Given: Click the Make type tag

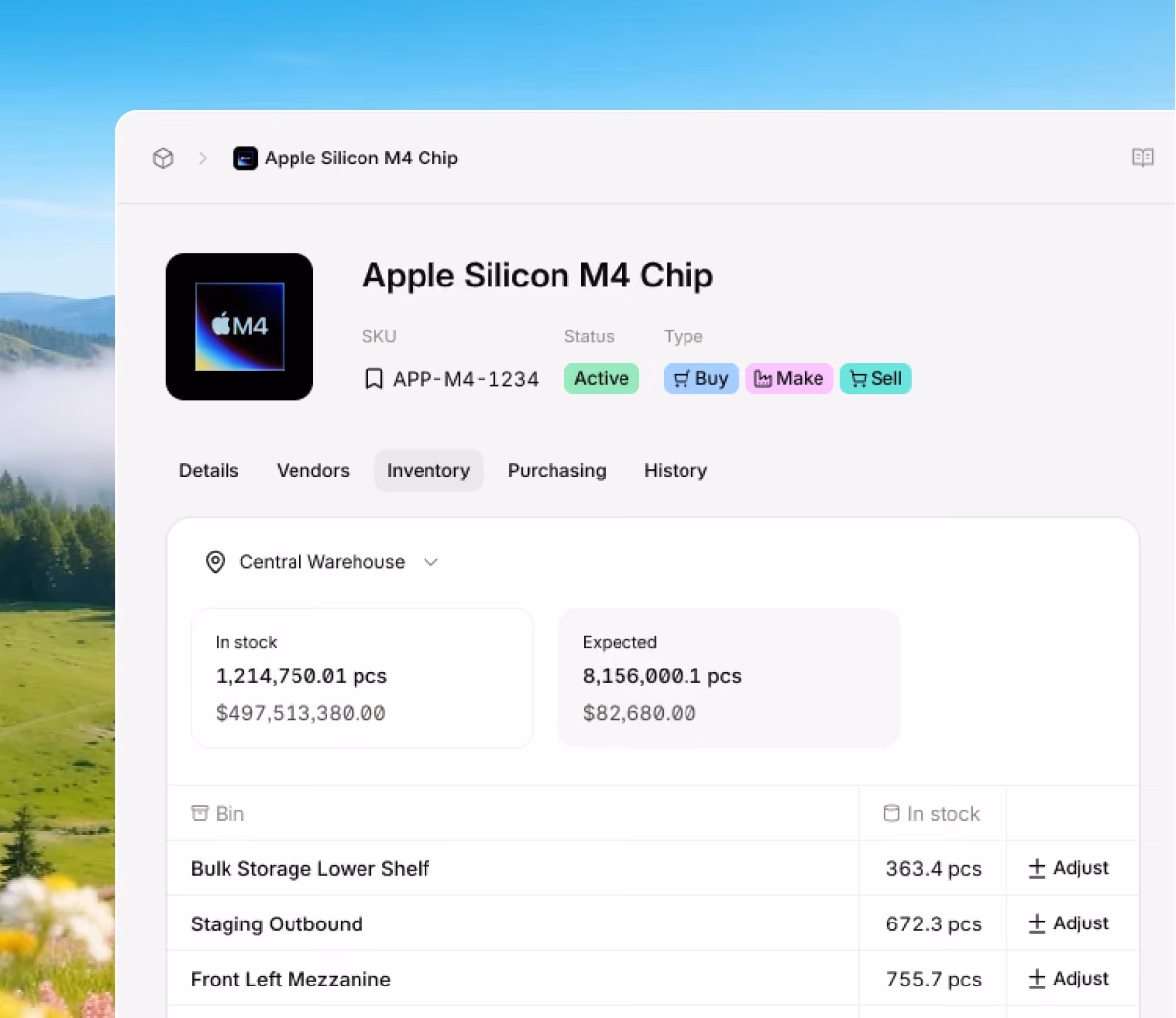Looking at the screenshot, I should click(788, 379).
